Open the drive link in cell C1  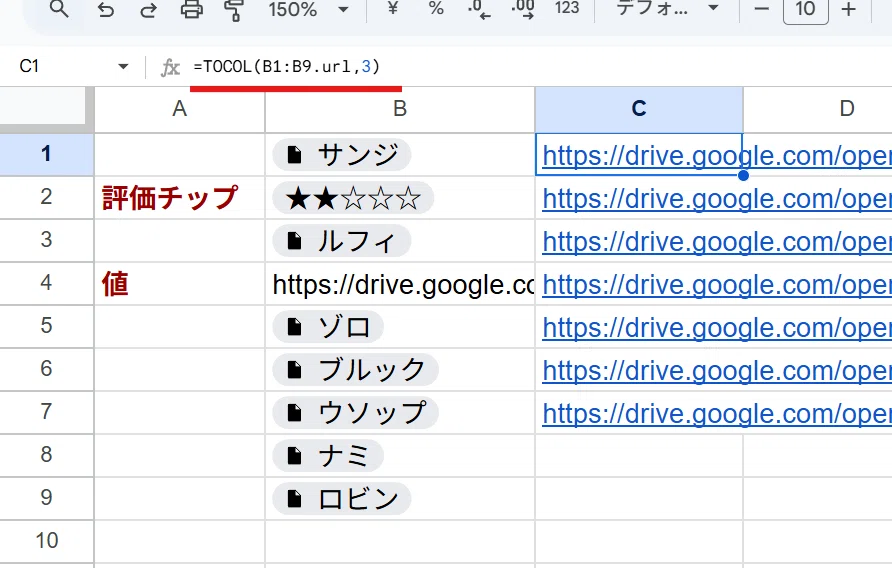pos(717,155)
